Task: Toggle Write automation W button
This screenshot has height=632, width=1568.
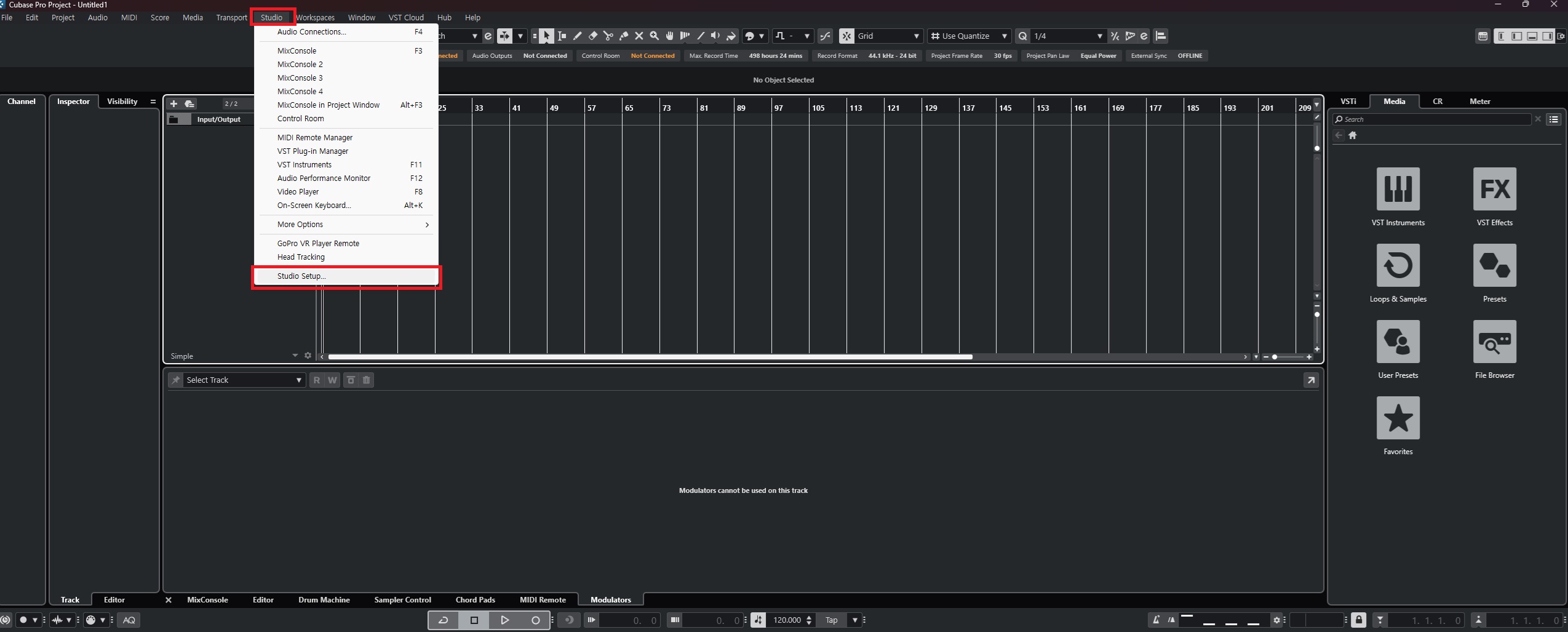Action: click(x=332, y=380)
